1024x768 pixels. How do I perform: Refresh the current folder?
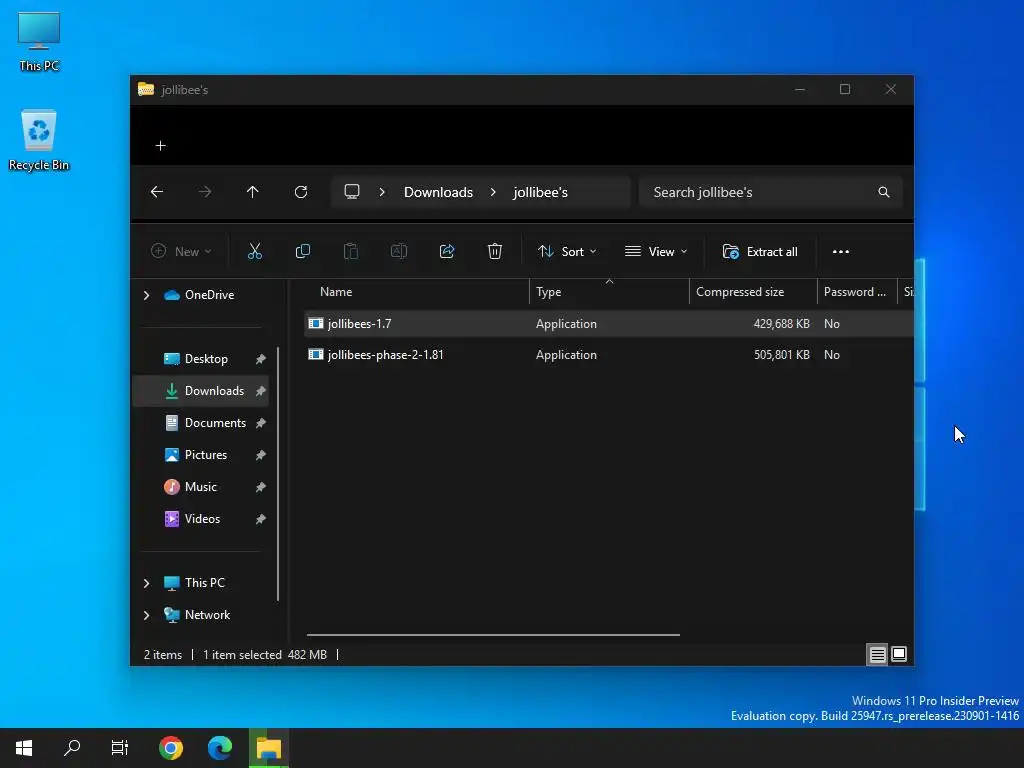(x=301, y=192)
